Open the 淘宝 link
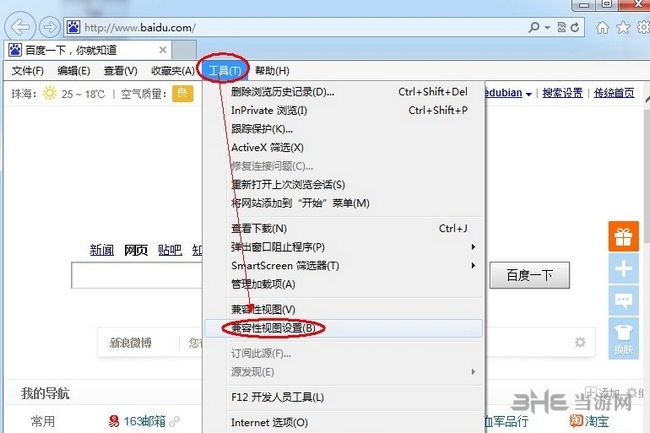This screenshot has width=650, height=433. coord(597,422)
